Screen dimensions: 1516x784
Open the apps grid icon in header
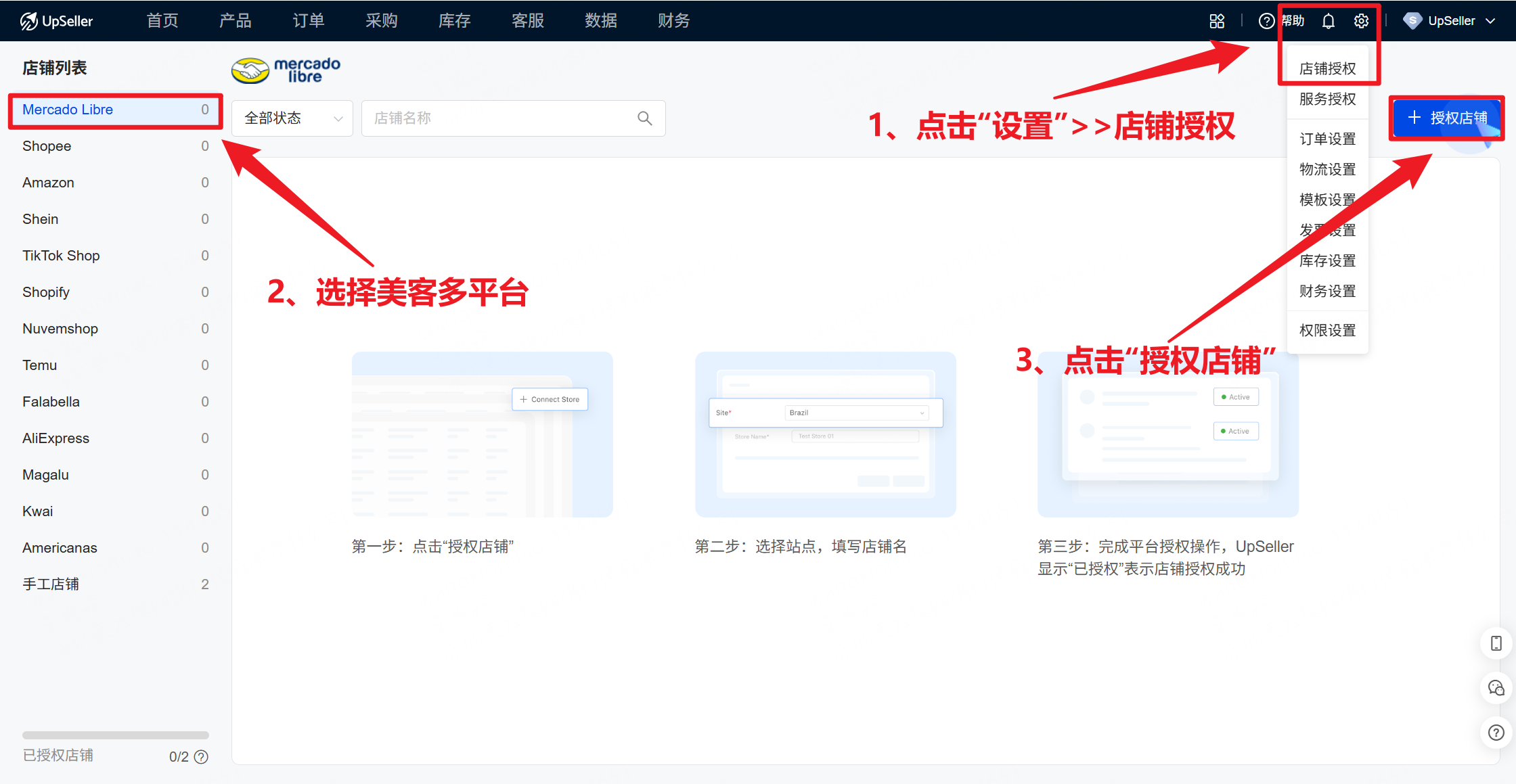click(x=1217, y=21)
